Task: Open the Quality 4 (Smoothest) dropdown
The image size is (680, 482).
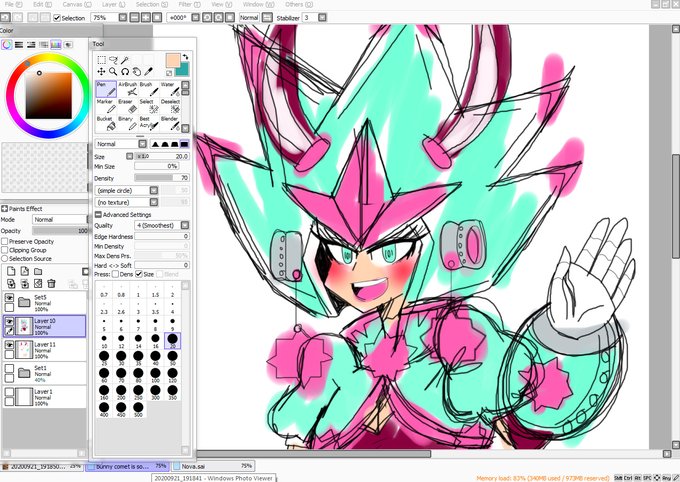Action: tap(185, 225)
